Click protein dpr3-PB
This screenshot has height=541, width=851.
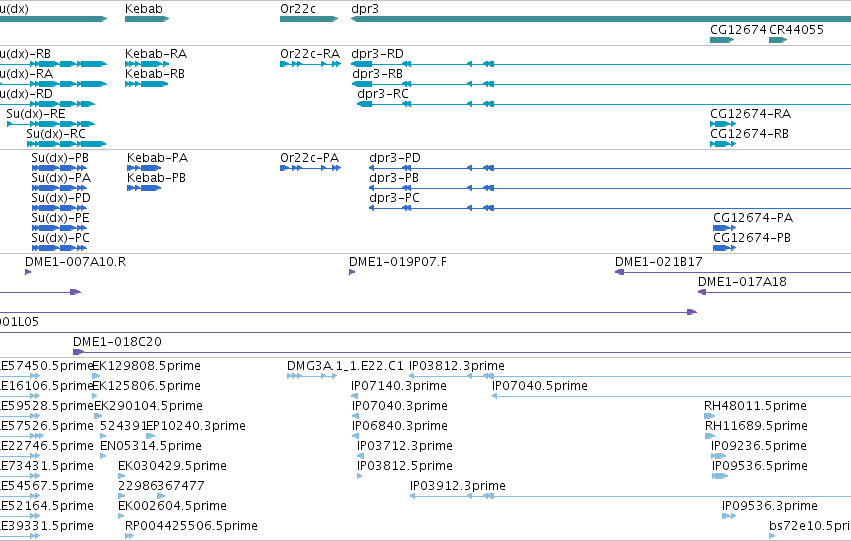pyautogui.click(x=394, y=179)
